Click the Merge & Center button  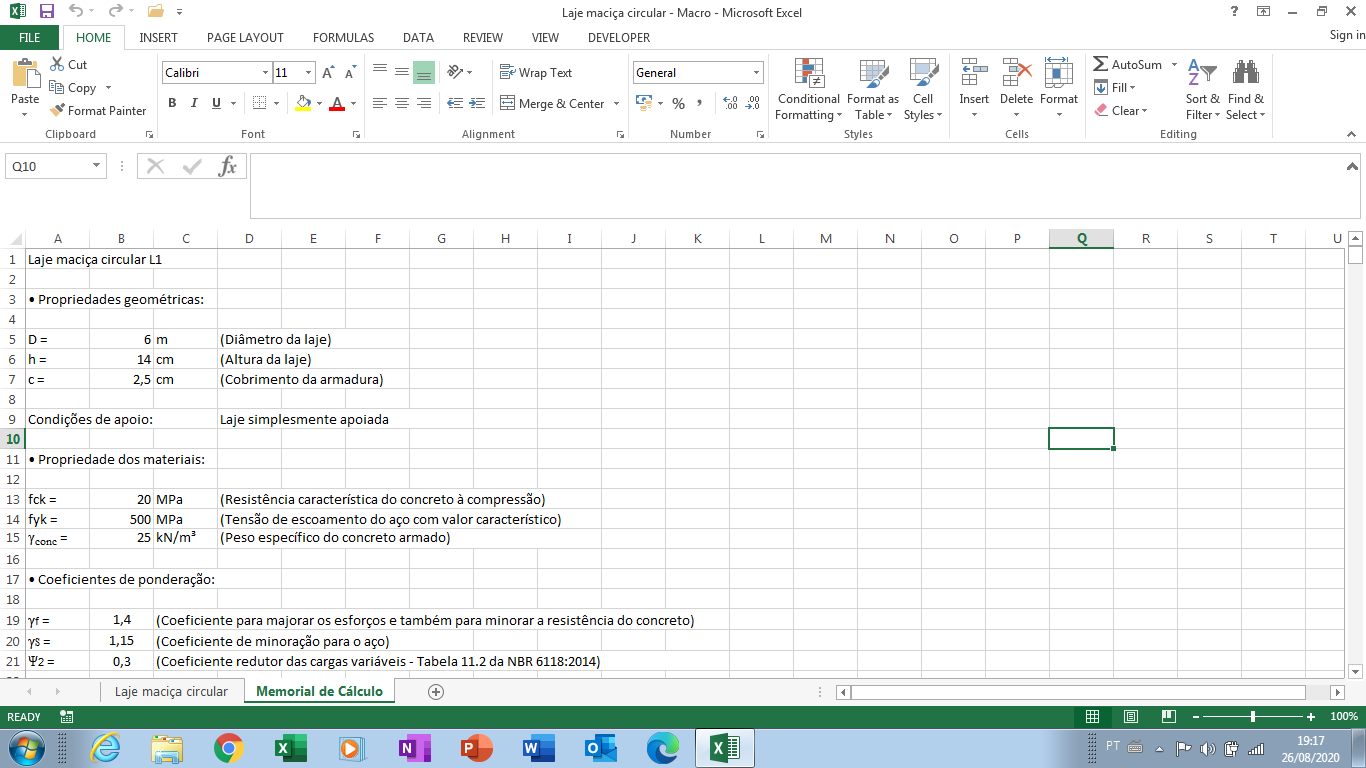point(551,104)
